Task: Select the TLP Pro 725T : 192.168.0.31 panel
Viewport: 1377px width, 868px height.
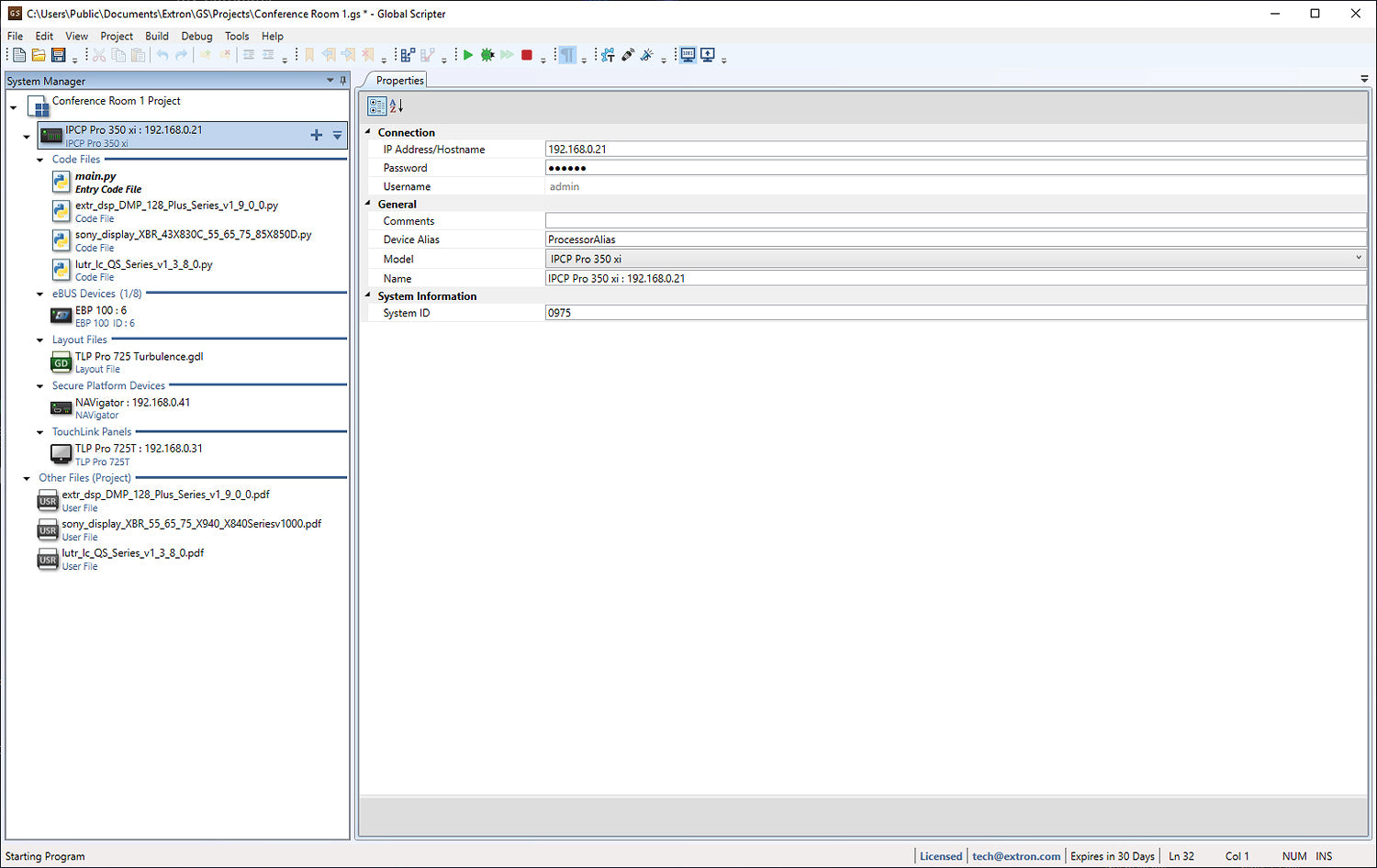Action: tap(127, 454)
